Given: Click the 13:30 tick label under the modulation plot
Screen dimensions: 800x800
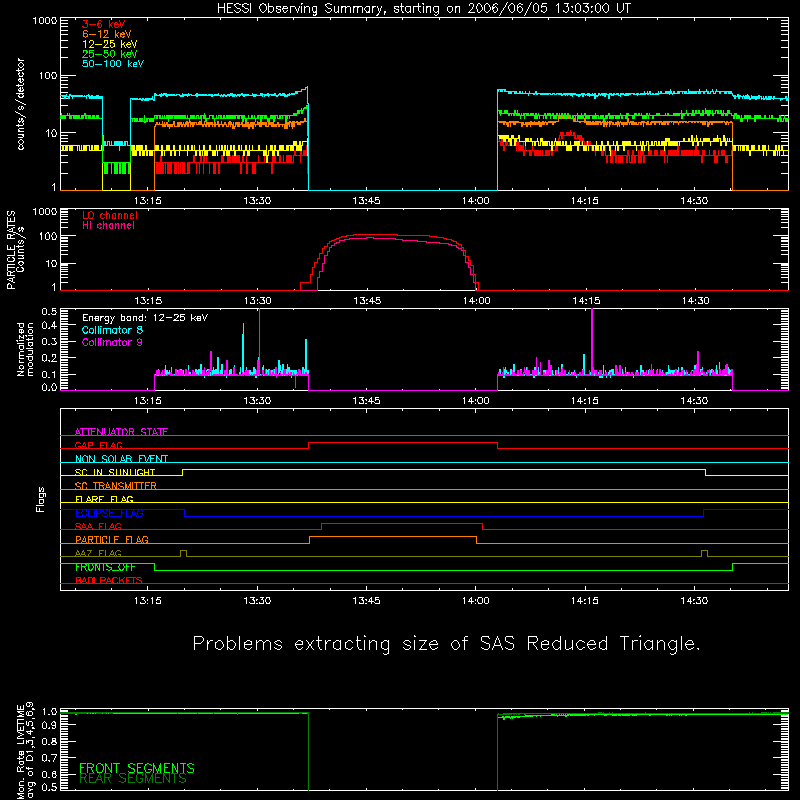Looking at the screenshot, I should [x=257, y=401].
